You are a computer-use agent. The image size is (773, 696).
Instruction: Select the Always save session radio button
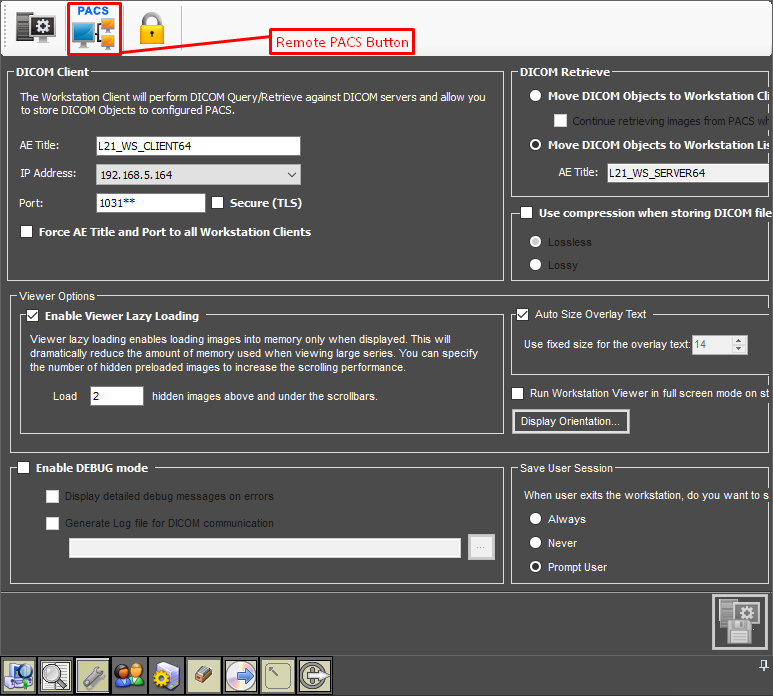(x=536, y=519)
